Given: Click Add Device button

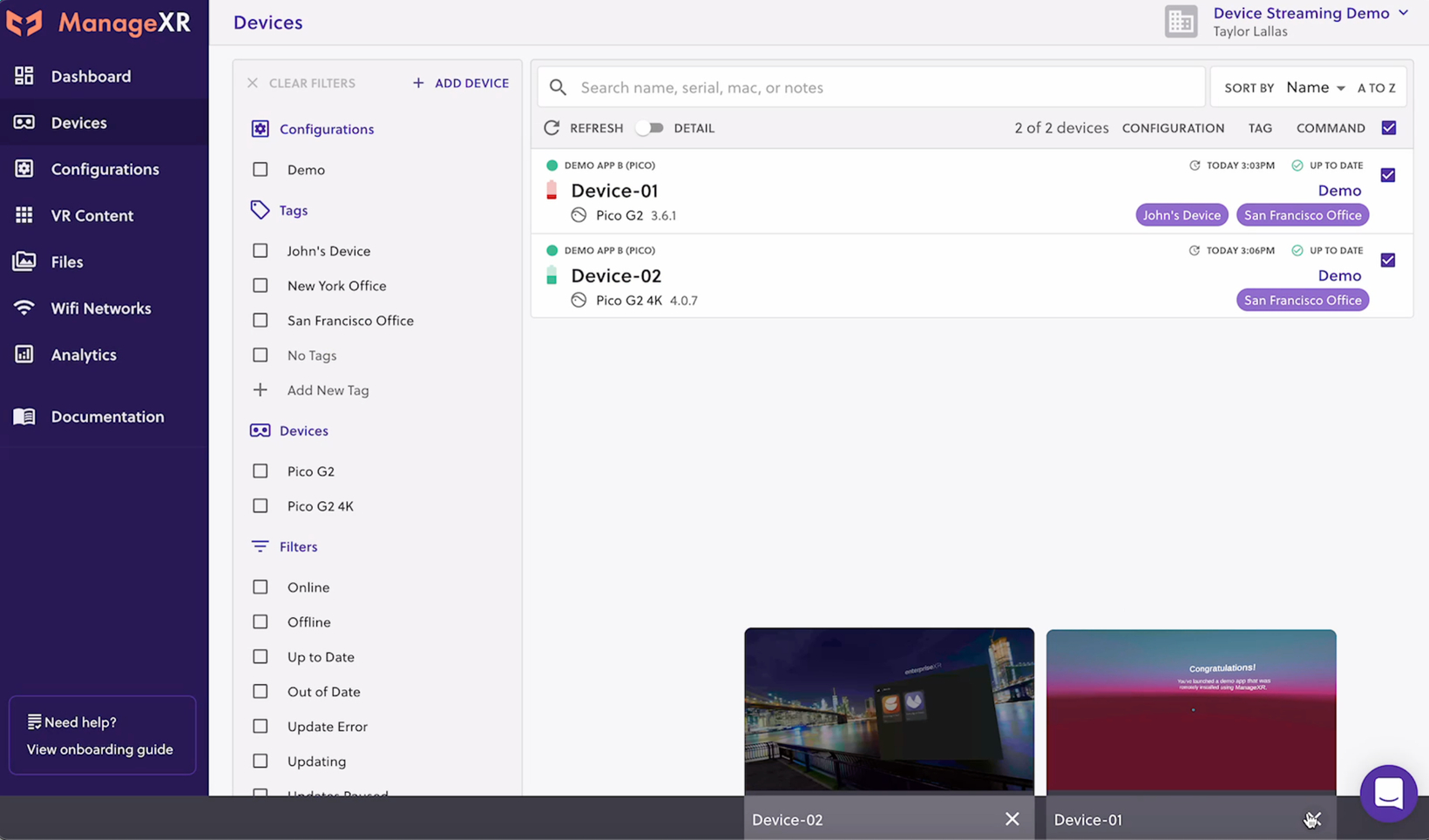Looking at the screenshot, I should coord(461,83).
